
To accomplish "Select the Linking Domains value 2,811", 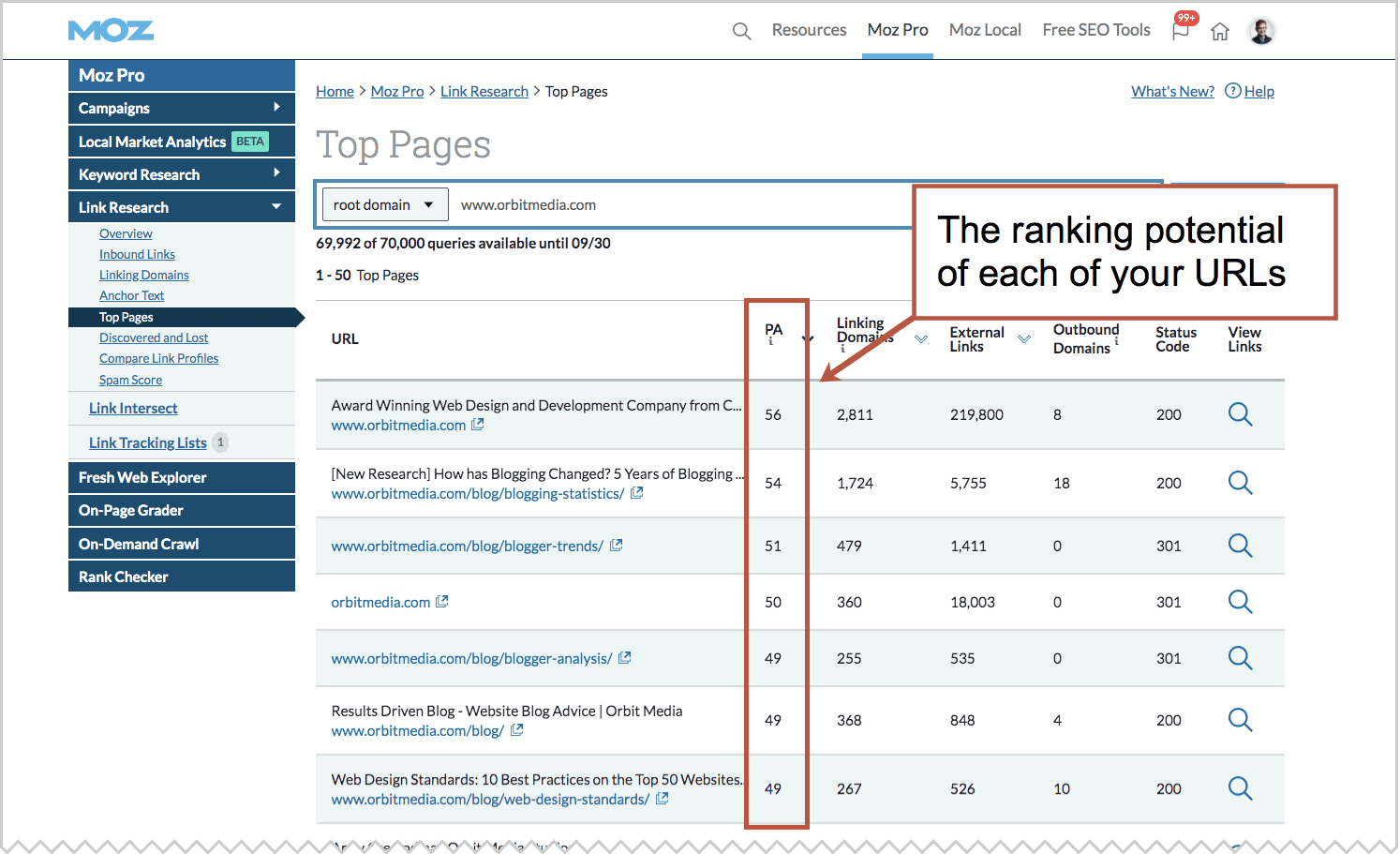I will coord(855,414).
